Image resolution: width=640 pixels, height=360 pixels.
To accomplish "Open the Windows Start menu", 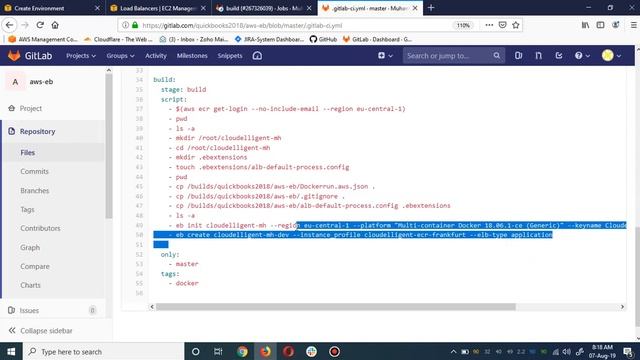I will 11,351.
